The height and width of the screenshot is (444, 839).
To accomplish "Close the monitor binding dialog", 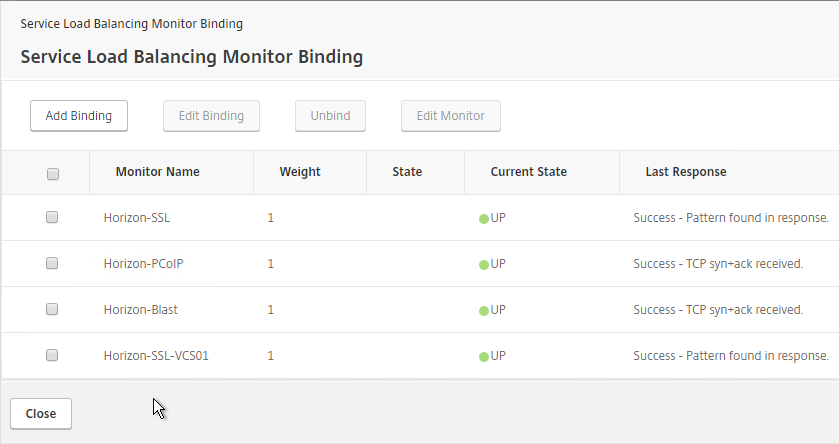I will coord(41,414).
